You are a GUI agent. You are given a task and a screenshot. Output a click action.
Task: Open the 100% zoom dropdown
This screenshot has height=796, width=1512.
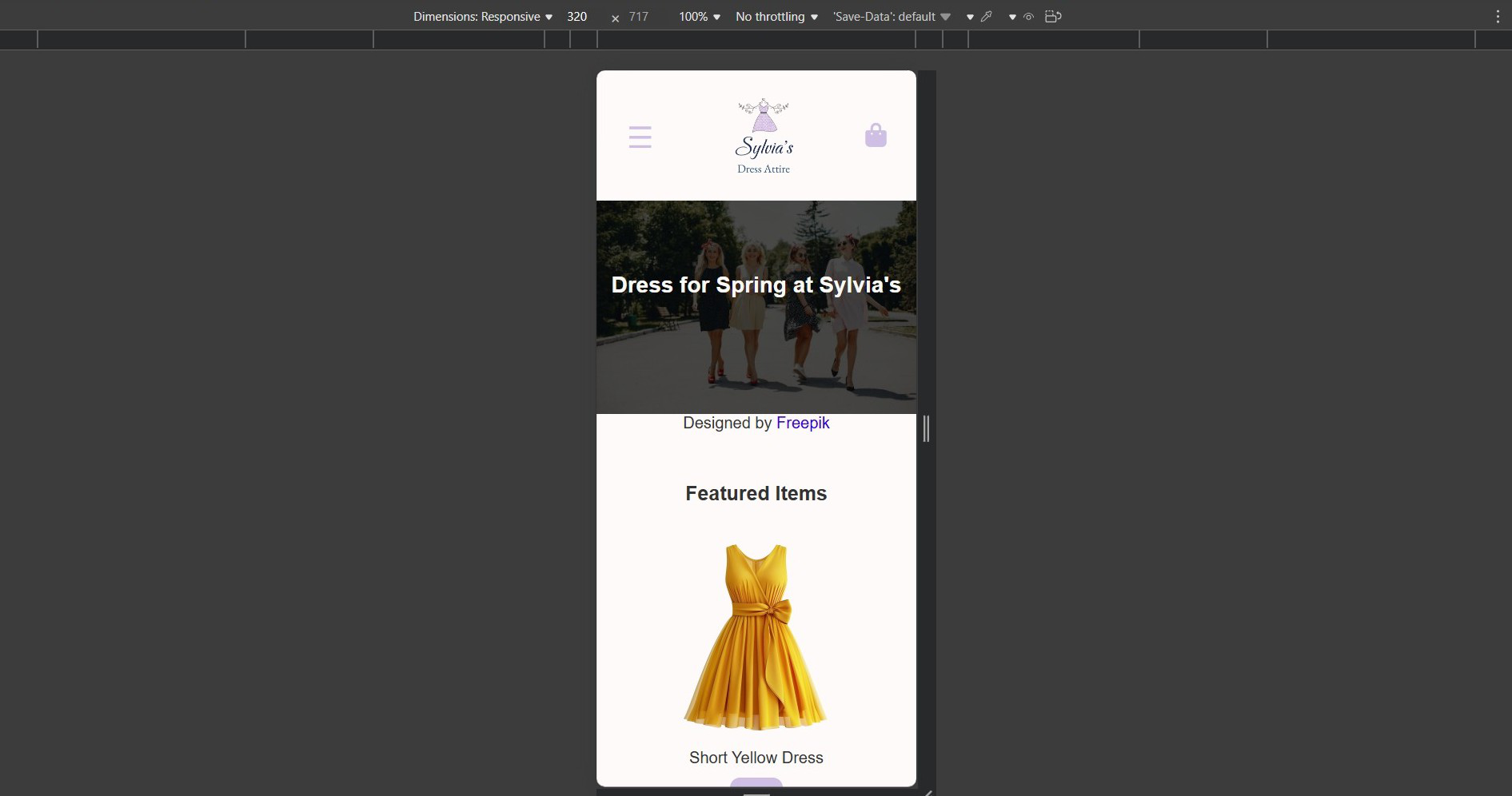pos(699,17)
